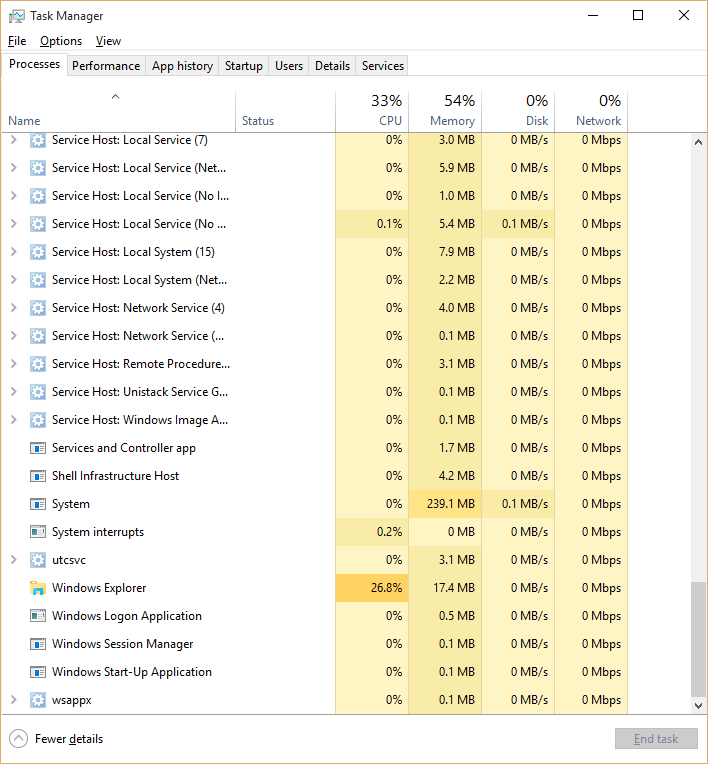This screenshot has width=708, height=764.
Task: Click the Service Host: Remote Procedure icon
Action: (38, 364)
